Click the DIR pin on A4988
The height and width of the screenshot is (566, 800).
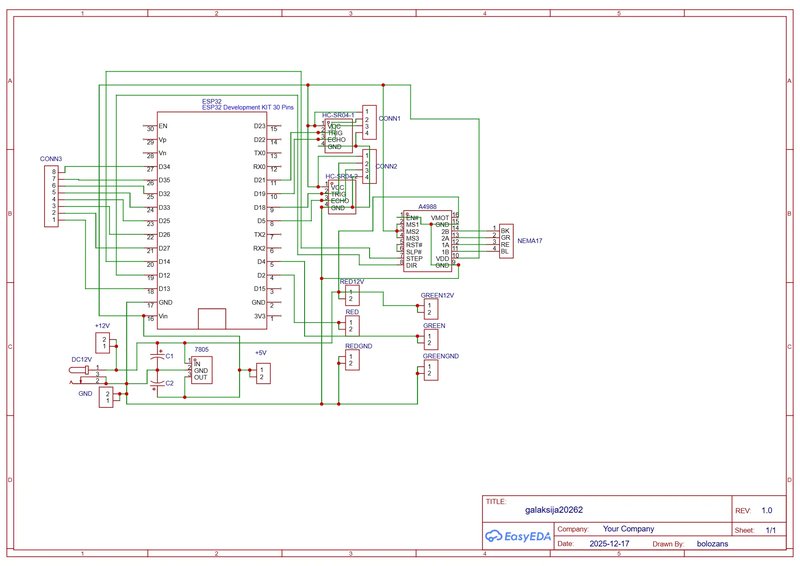[412, 265]
